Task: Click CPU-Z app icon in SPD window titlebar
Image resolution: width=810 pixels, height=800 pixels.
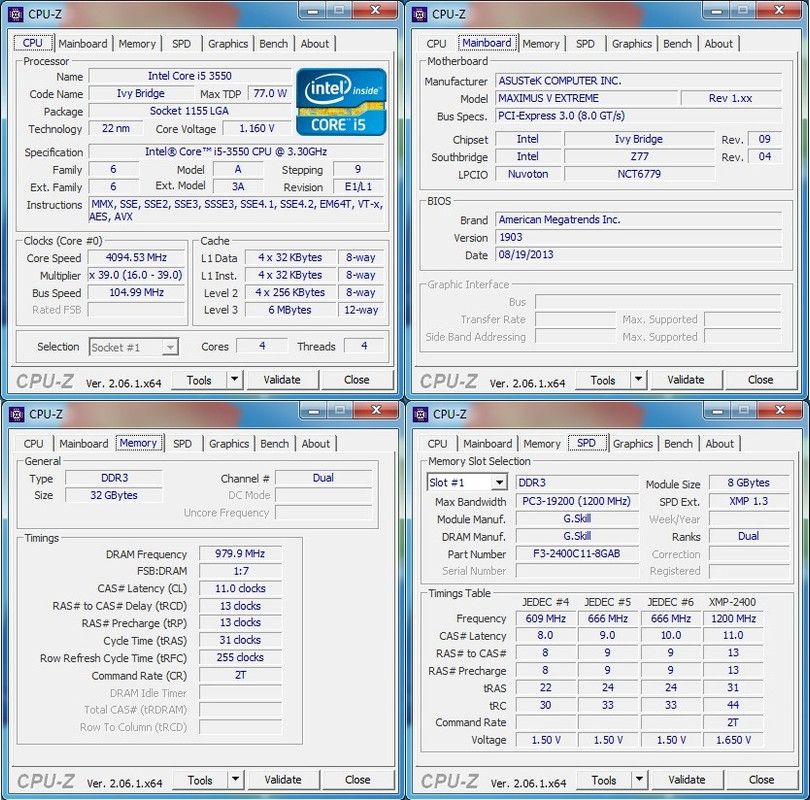Action: pos(421,414)
